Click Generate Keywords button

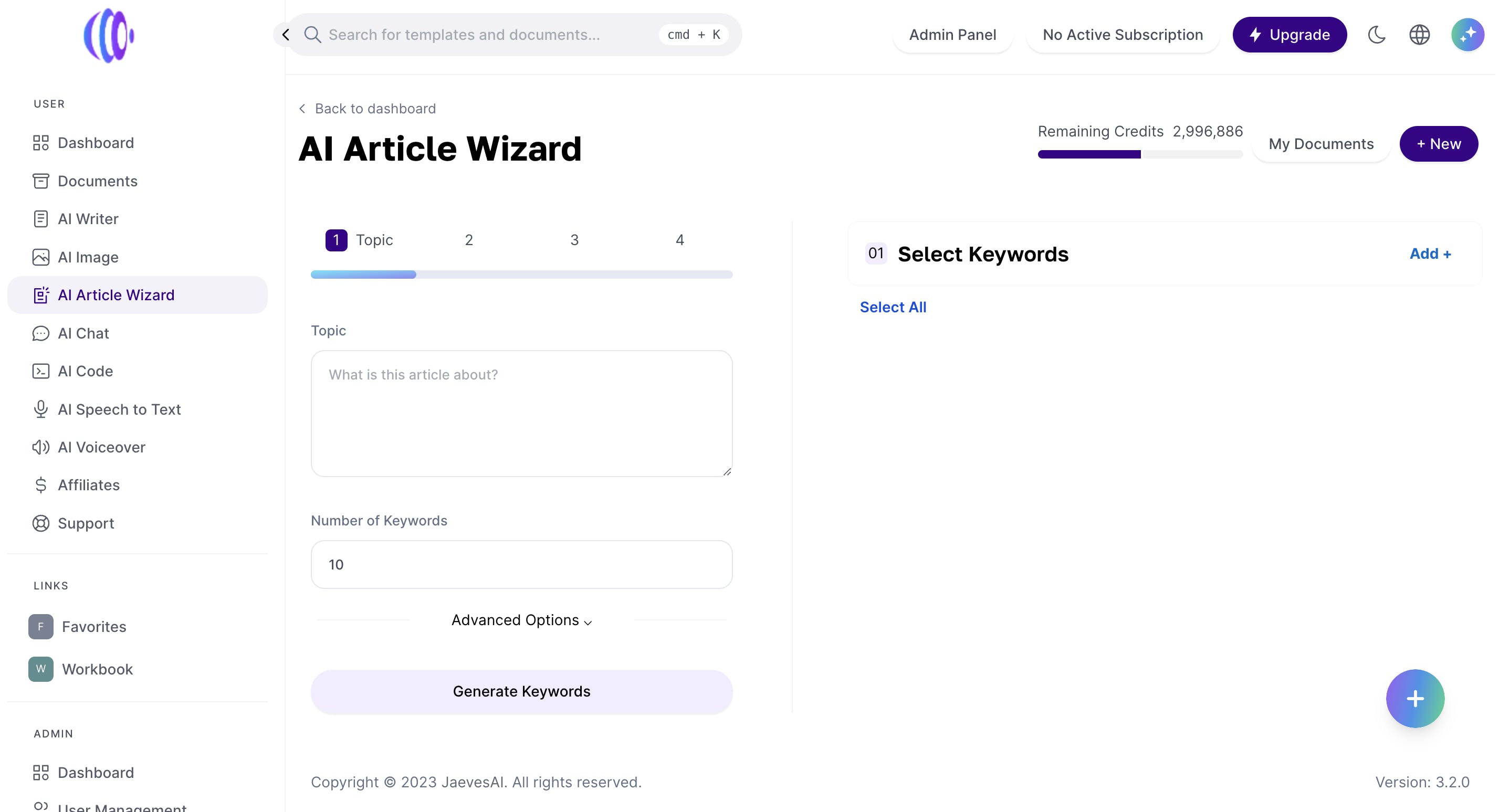tap(521, 692)
